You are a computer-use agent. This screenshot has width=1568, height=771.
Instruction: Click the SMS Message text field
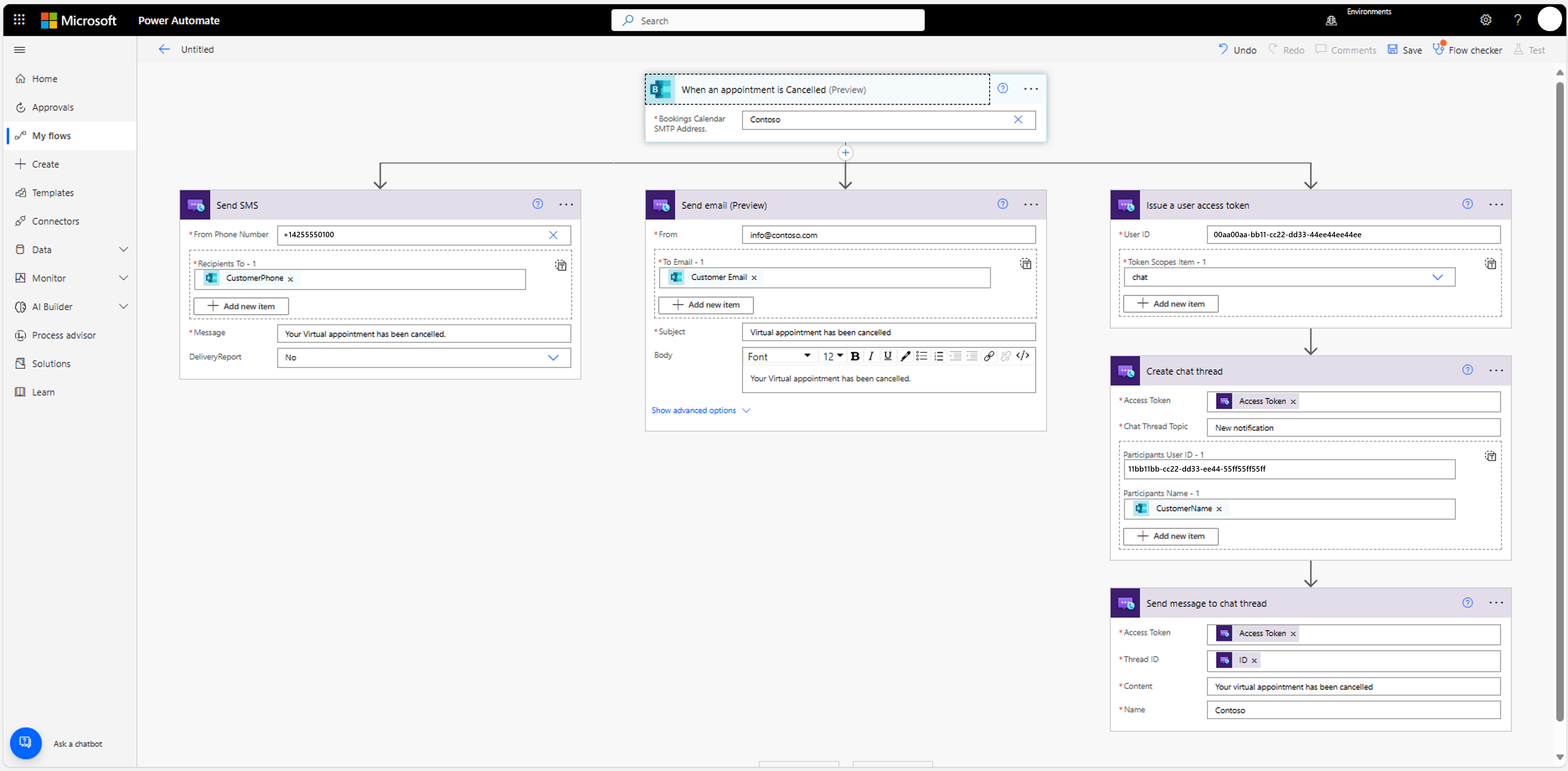tap(424, 334)
